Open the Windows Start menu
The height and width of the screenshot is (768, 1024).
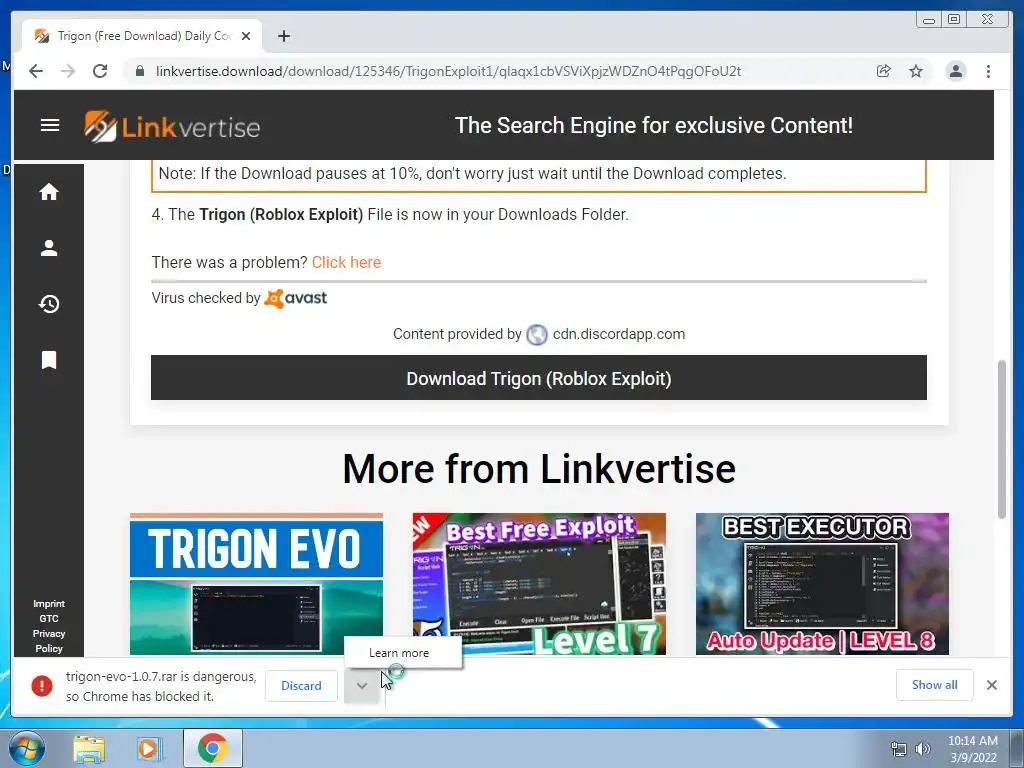point(25,748)
